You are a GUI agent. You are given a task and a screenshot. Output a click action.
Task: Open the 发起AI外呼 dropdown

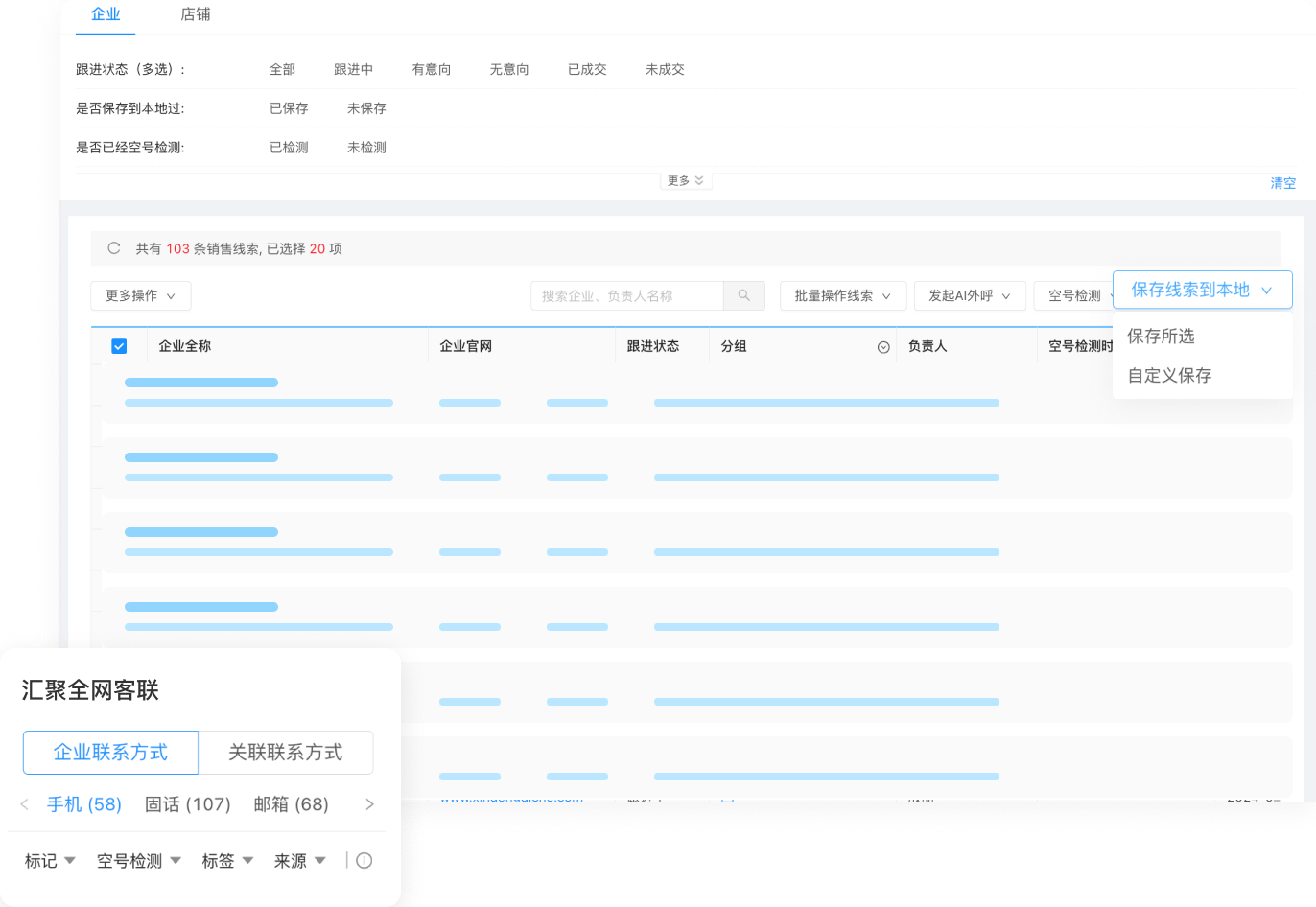970,296
